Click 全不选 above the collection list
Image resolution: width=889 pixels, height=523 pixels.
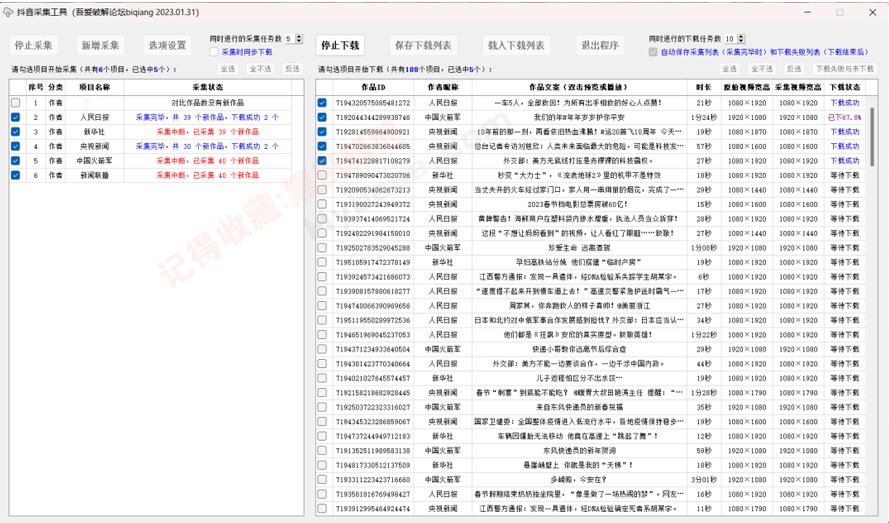260,69
